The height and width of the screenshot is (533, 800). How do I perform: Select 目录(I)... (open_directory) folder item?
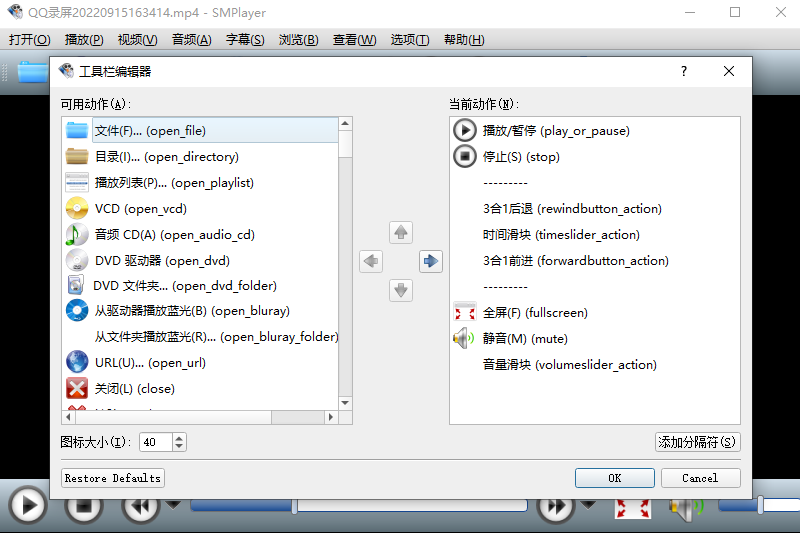(166, 157)
